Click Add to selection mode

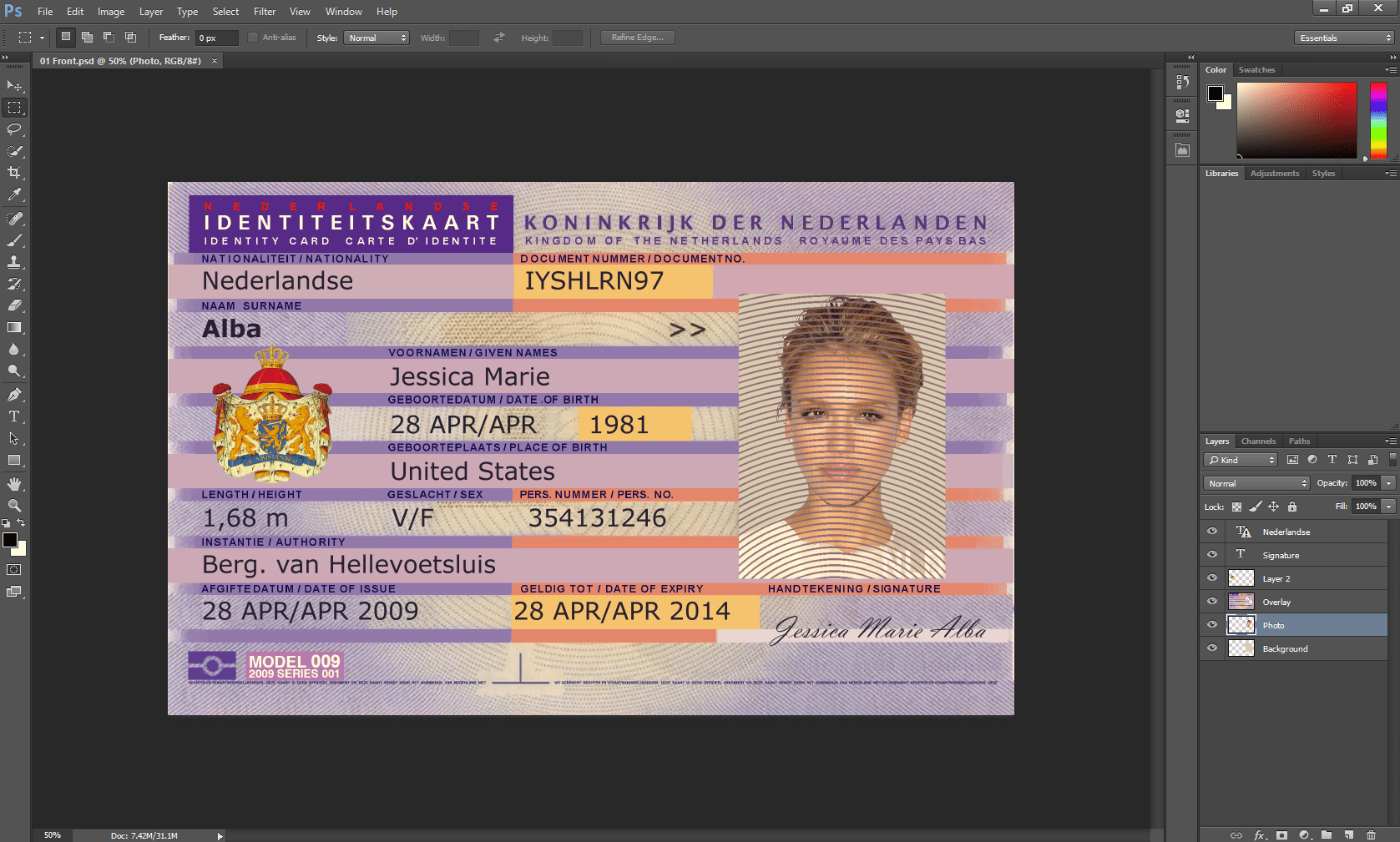[x=87, y=37]
